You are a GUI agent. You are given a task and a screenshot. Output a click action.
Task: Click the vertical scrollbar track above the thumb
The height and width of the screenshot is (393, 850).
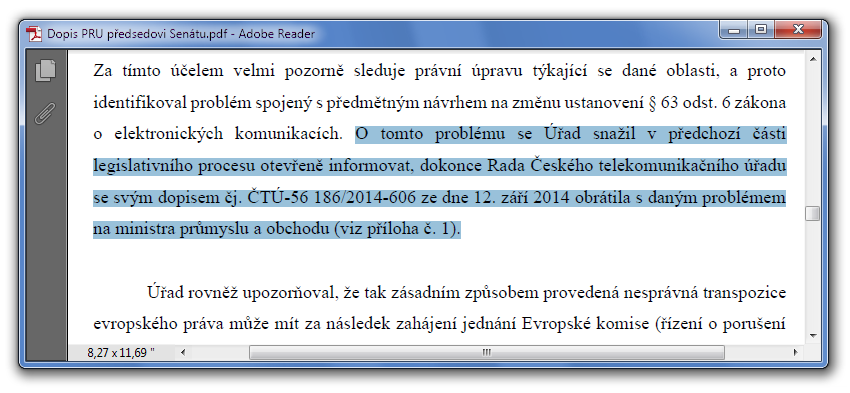(x=813, y=136)
